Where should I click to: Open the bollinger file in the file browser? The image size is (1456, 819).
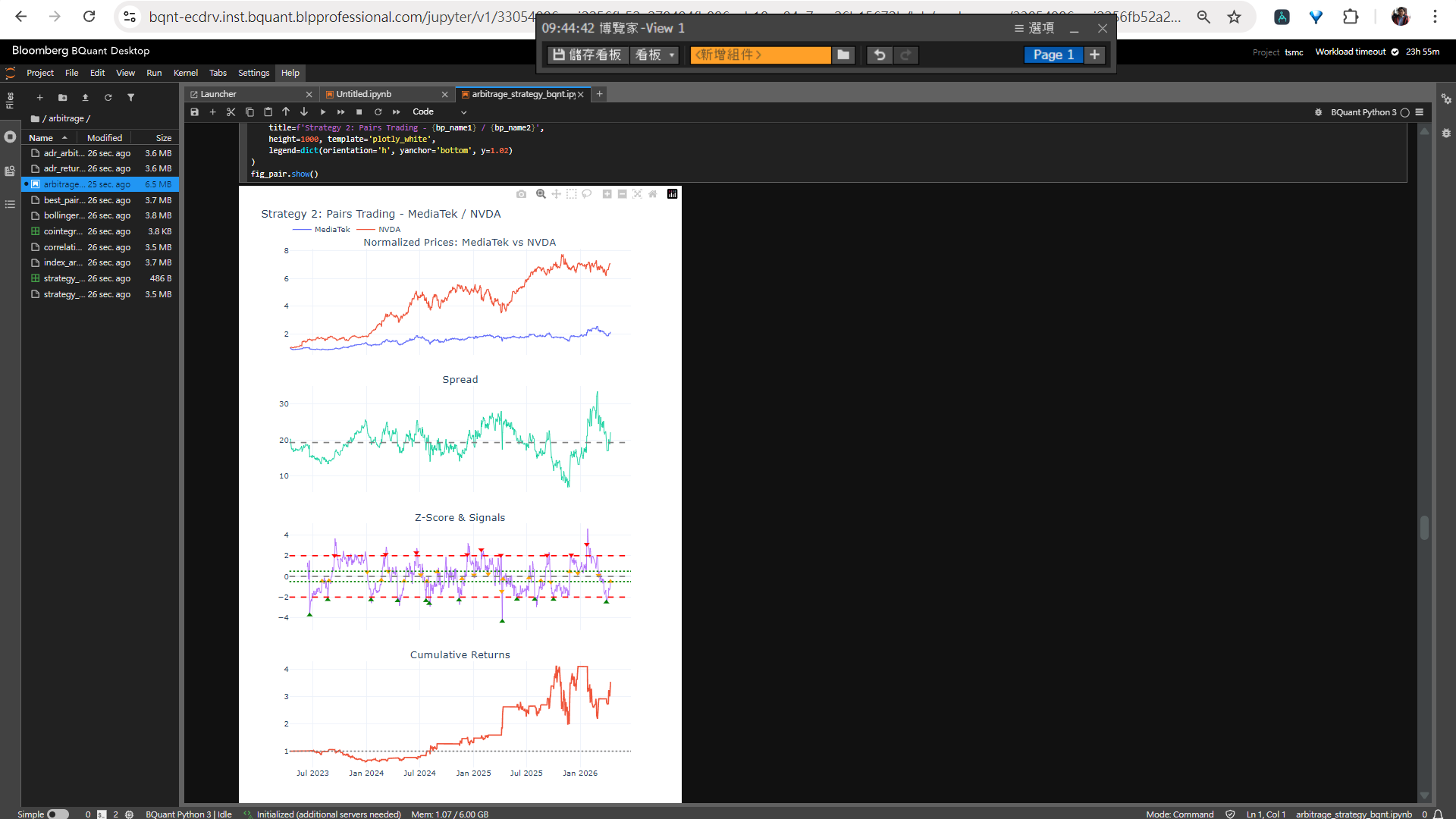click(63, 215)
